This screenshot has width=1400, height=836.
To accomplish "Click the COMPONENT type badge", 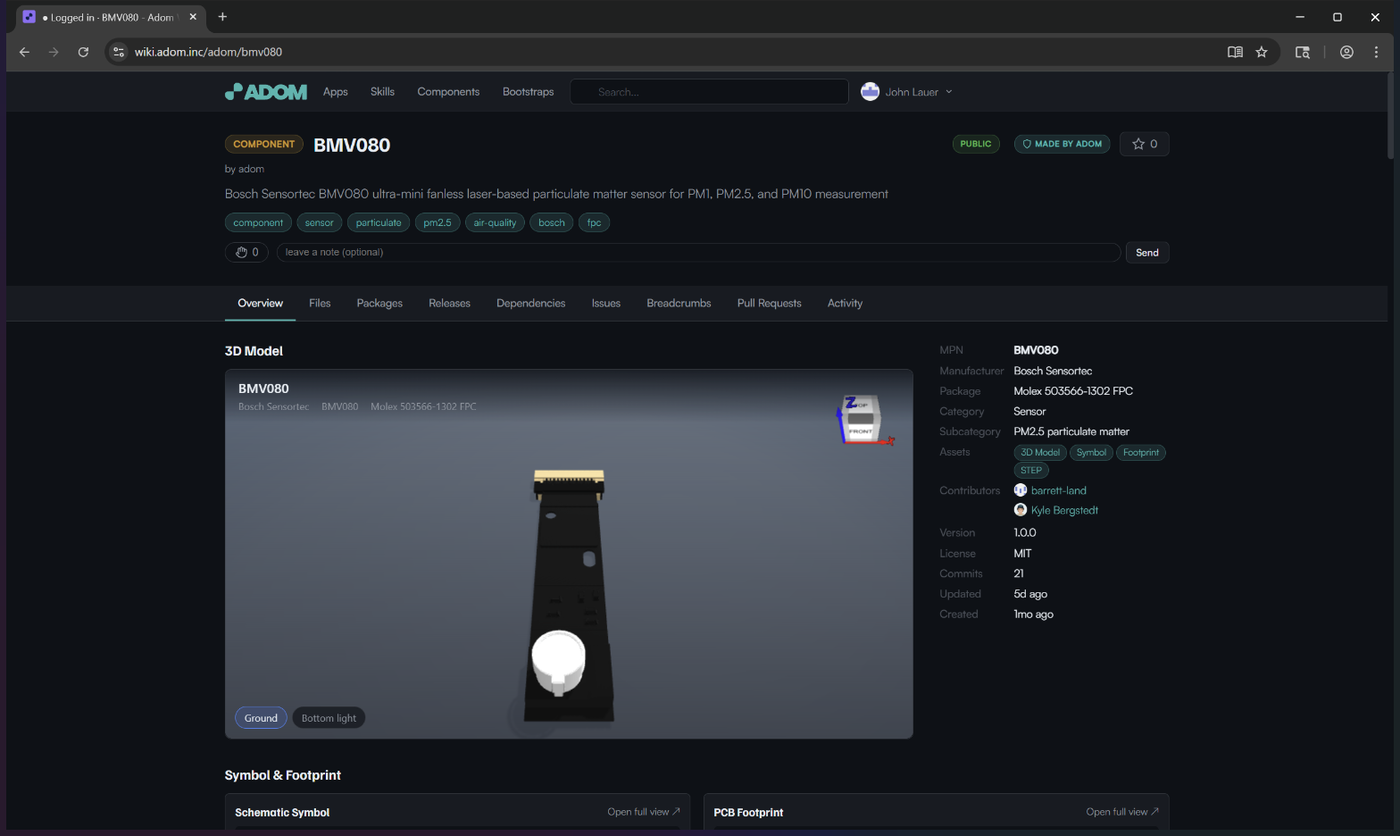I will click(x=264, y=144).
